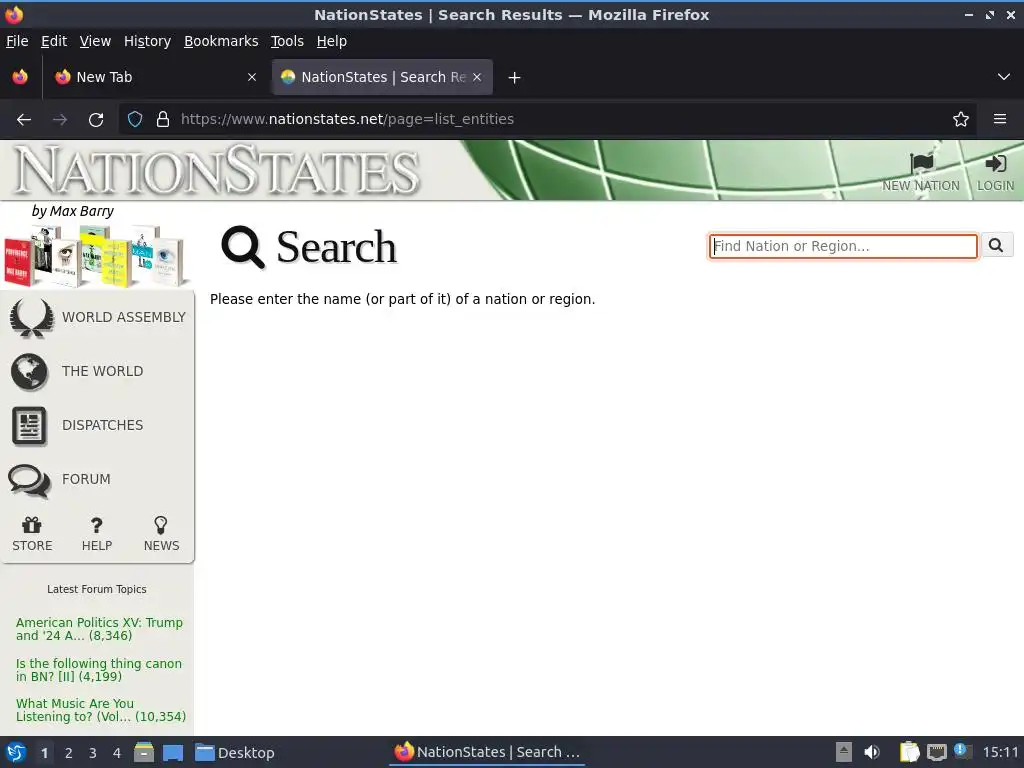Focus the Find Nation or Region field

pyautogui.click(x=843, y=246)
